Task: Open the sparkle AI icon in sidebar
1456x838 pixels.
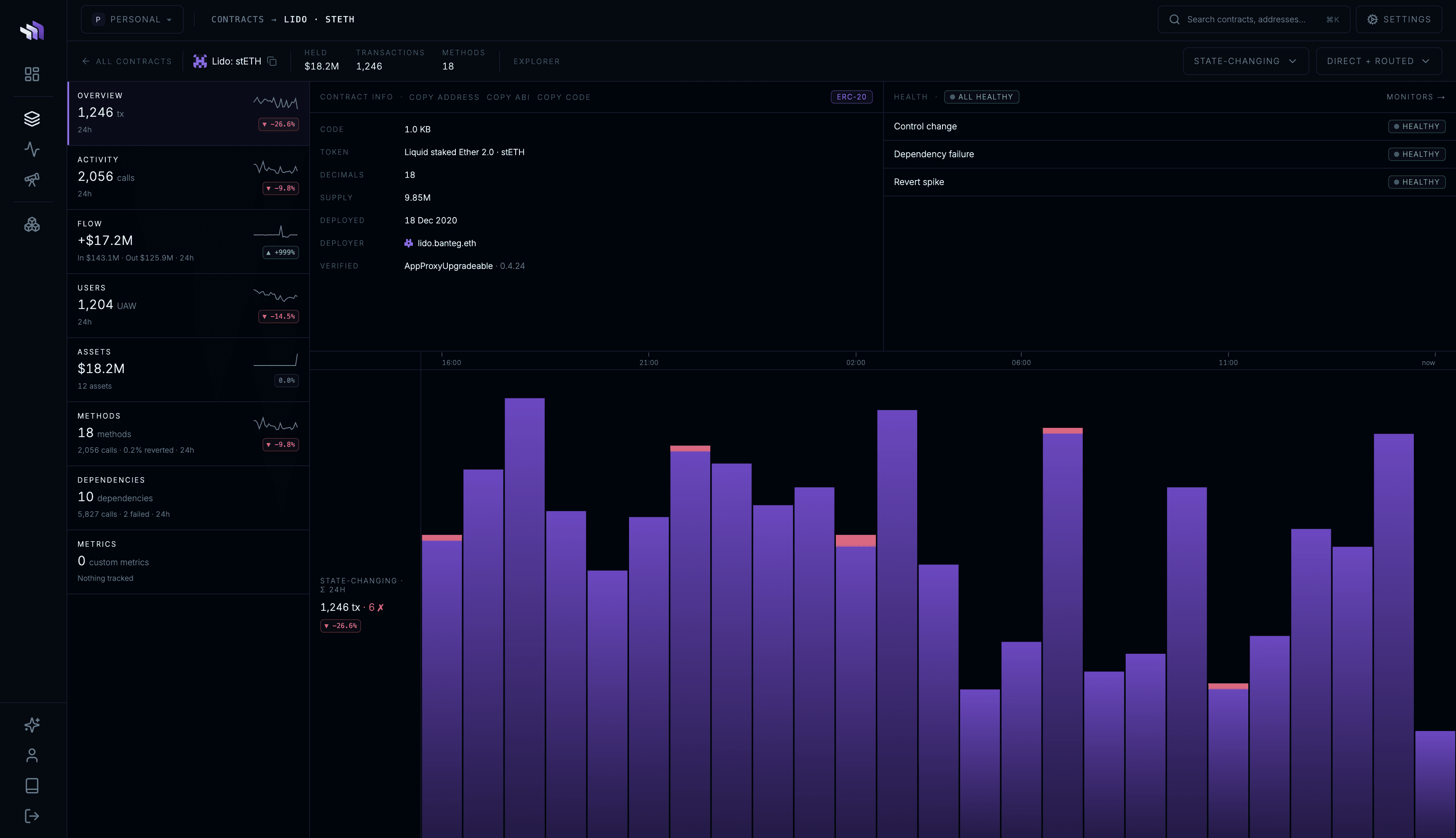Action: click(x=32, y=725)
